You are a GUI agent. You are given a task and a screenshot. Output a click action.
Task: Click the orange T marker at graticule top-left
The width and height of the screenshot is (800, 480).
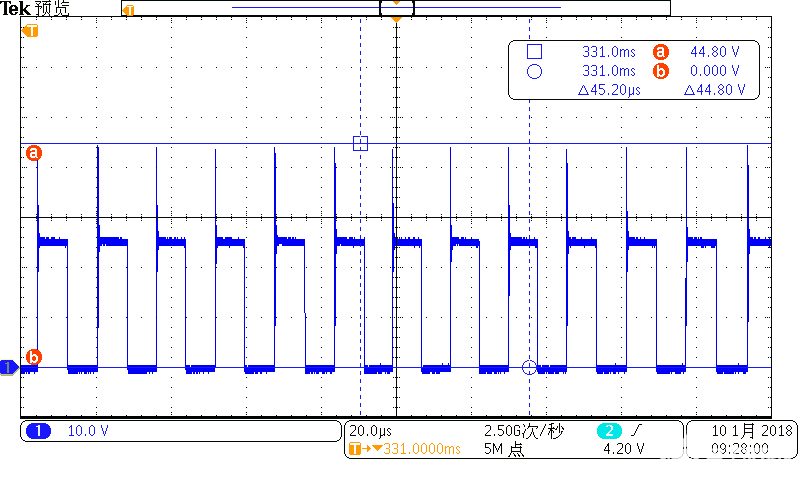click(x=30, y=31)
